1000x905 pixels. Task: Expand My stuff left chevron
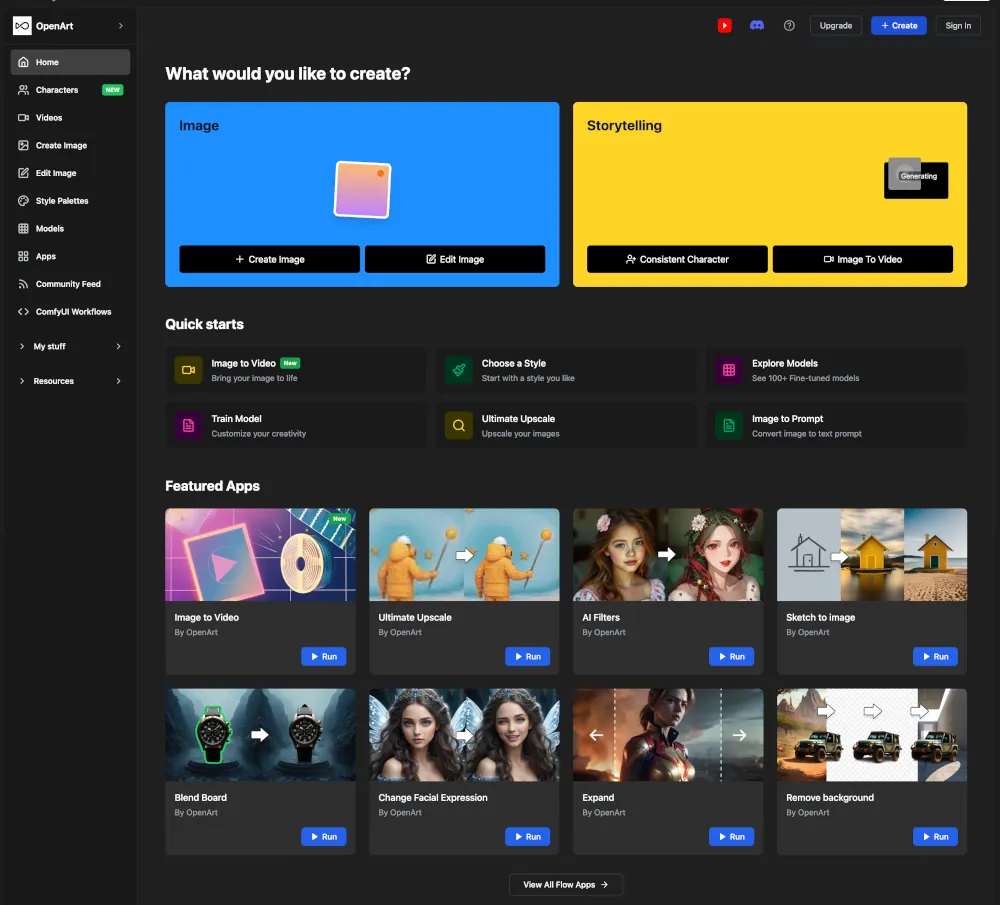(x=22, y=346)
